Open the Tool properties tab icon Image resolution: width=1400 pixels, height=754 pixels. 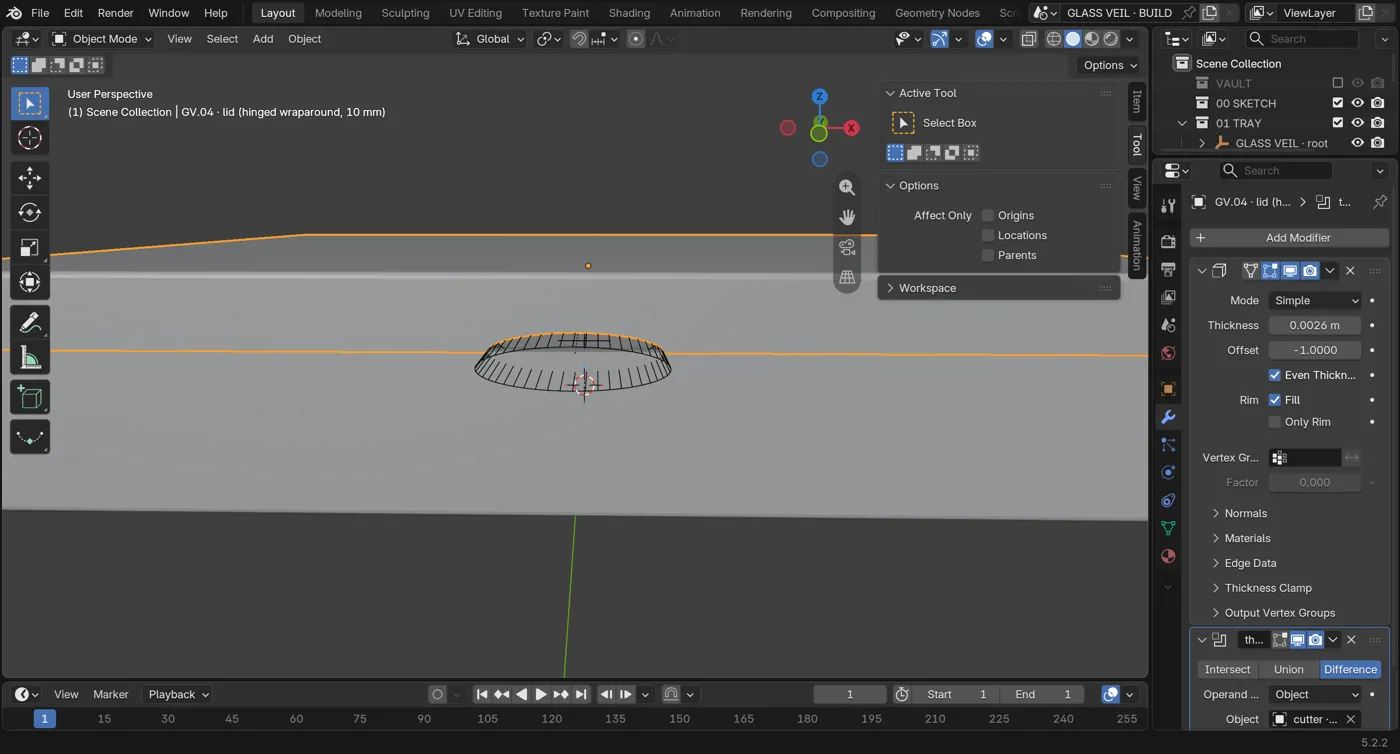click(1168, 206)
